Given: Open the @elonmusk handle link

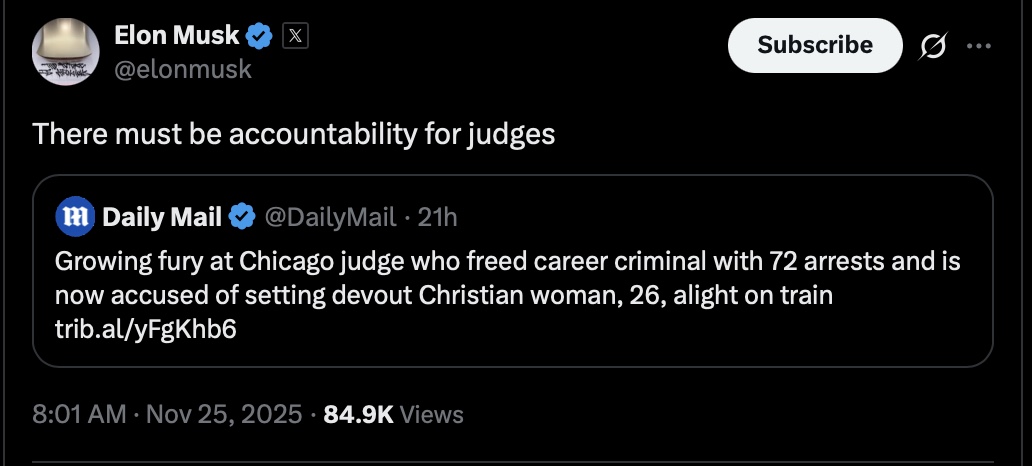Looking at the screenshot, I should (183, 69).
